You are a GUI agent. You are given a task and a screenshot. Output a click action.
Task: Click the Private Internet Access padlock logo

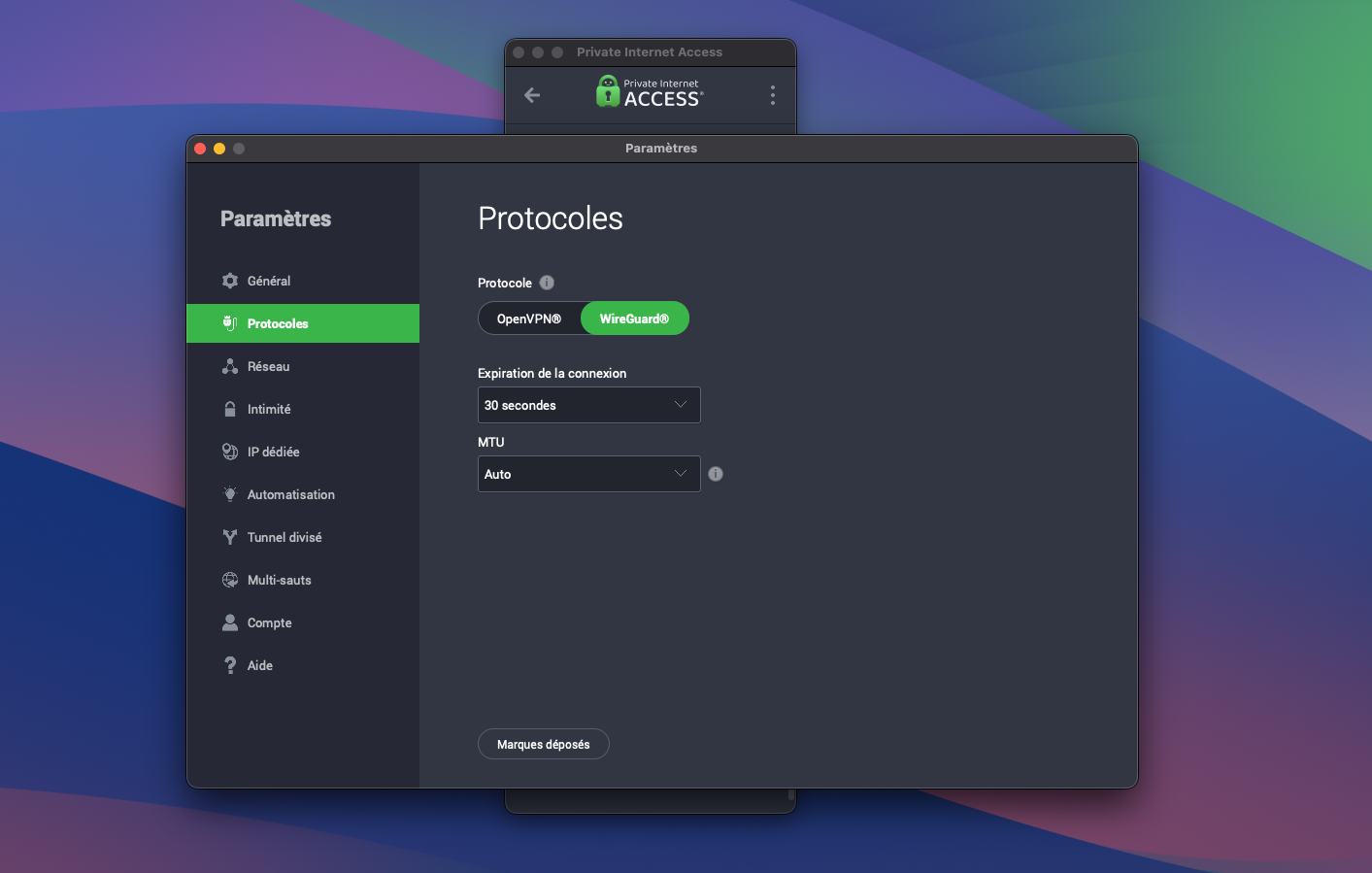[x=608, y=91]
